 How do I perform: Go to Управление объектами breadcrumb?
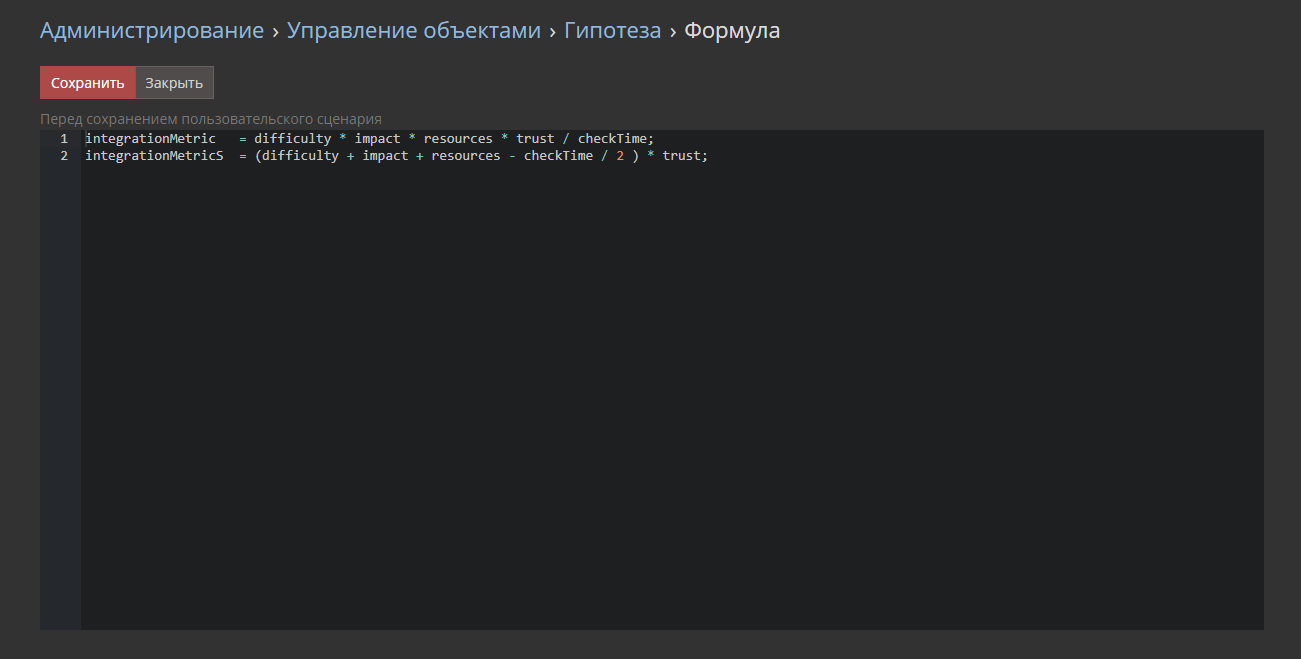(x=414, y=31)
